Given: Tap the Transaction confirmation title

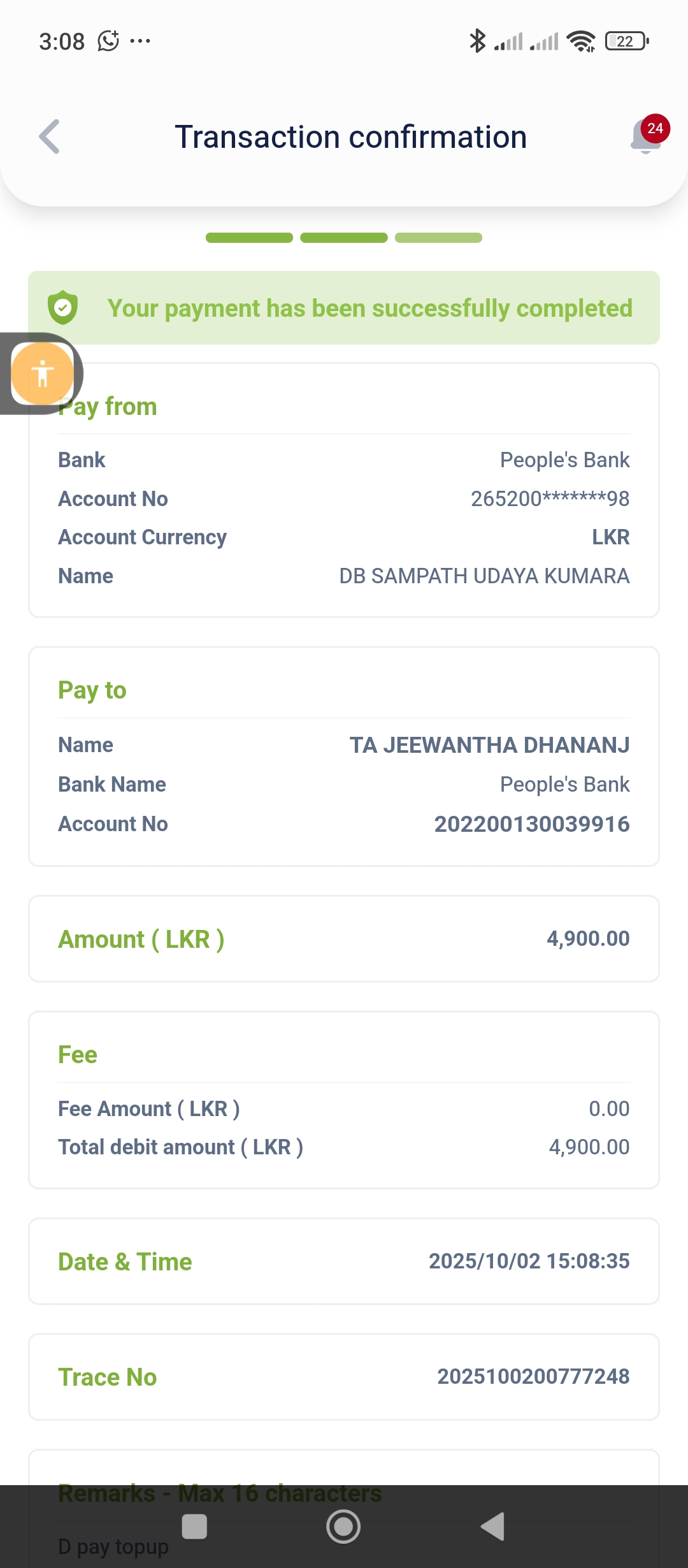Looking at the screenshot, I should [x=350, y=137].
